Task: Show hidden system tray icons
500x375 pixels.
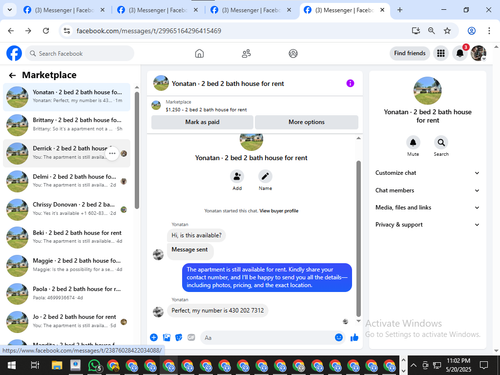Action: [413, 365]
